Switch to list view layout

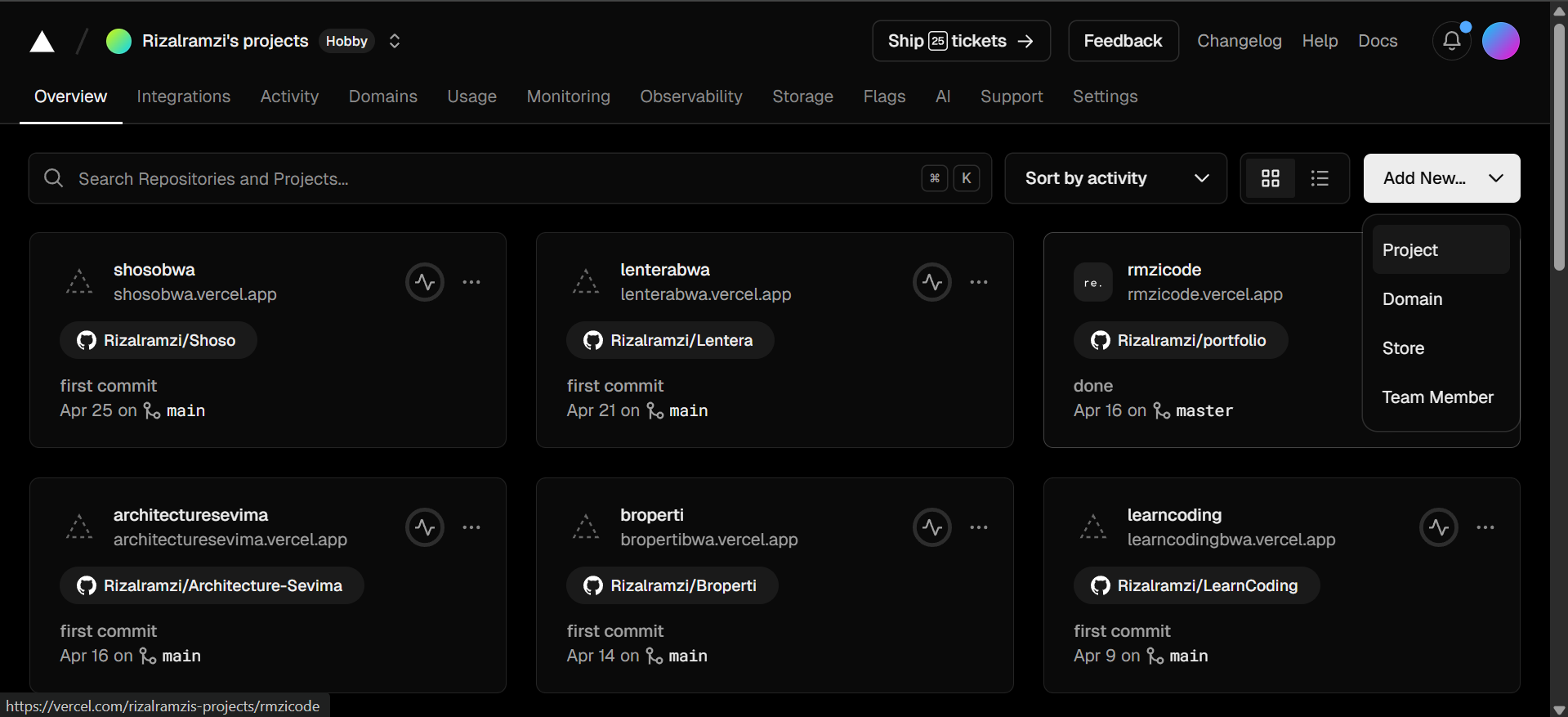1320,178
